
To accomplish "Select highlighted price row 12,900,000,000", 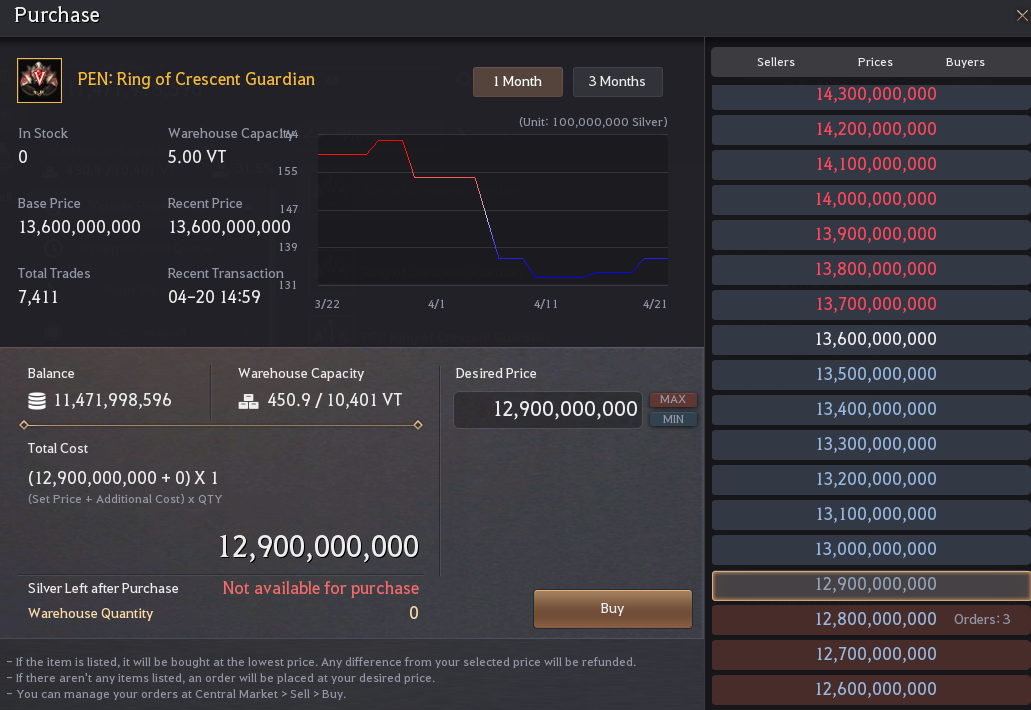I will 871,585.
